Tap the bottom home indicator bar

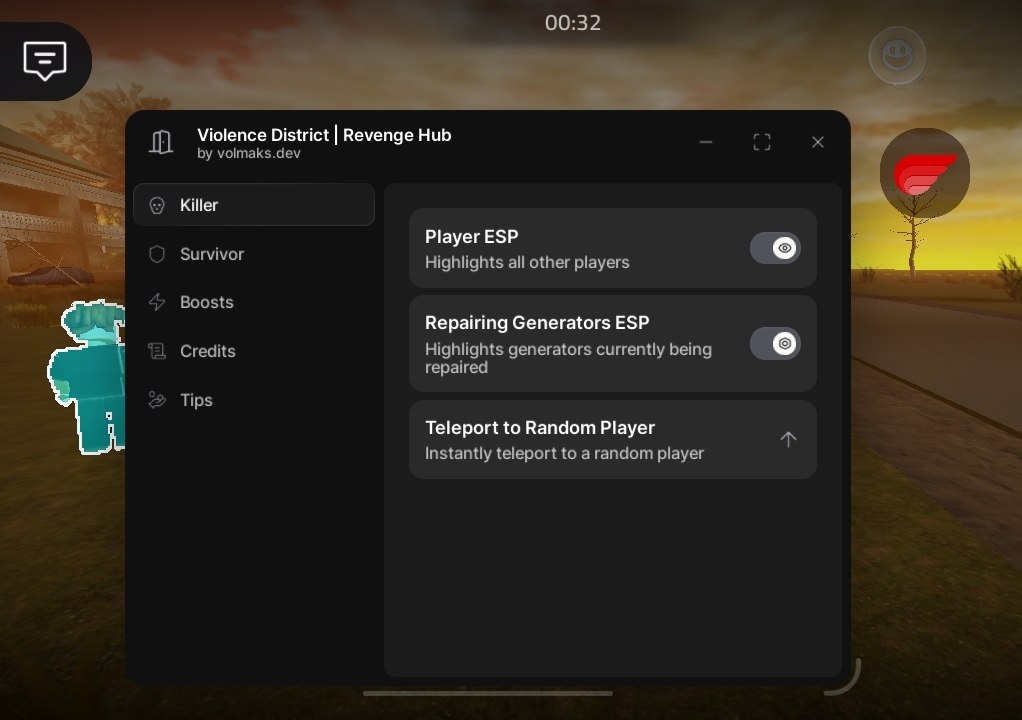point(488,692)
